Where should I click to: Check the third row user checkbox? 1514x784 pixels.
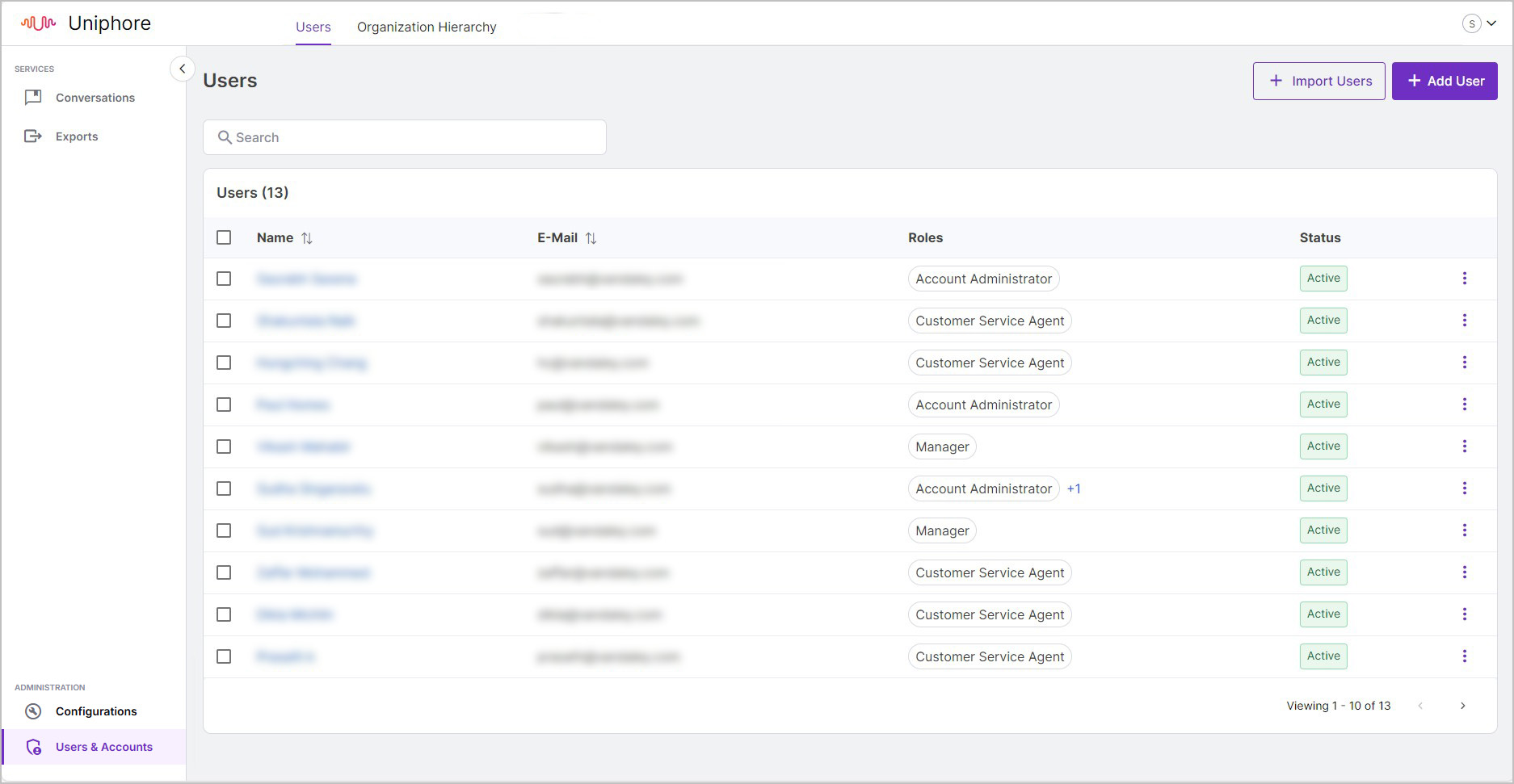(x=224, y=363)
